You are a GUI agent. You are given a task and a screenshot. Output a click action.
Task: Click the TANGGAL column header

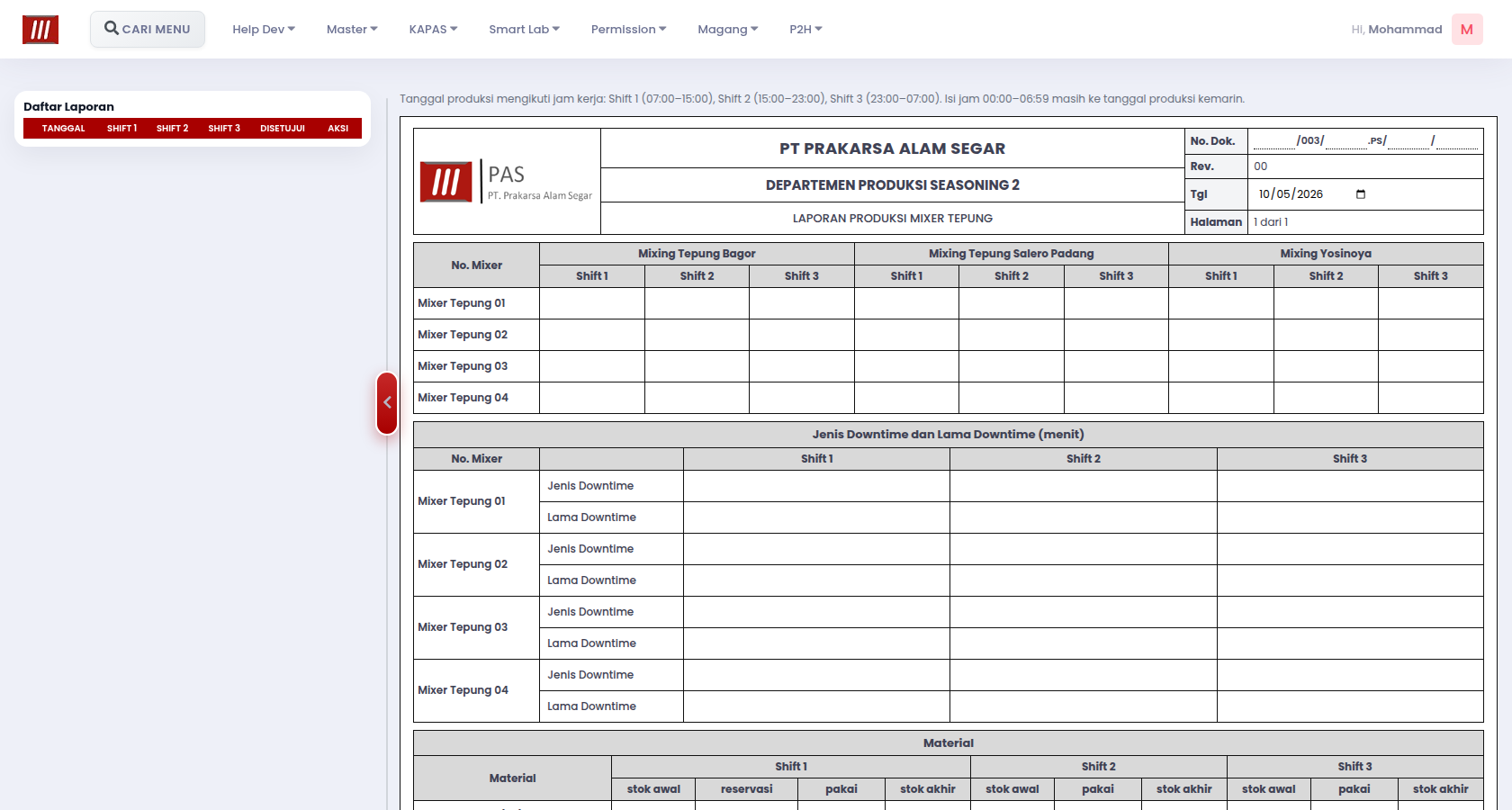tap(63, 128)
